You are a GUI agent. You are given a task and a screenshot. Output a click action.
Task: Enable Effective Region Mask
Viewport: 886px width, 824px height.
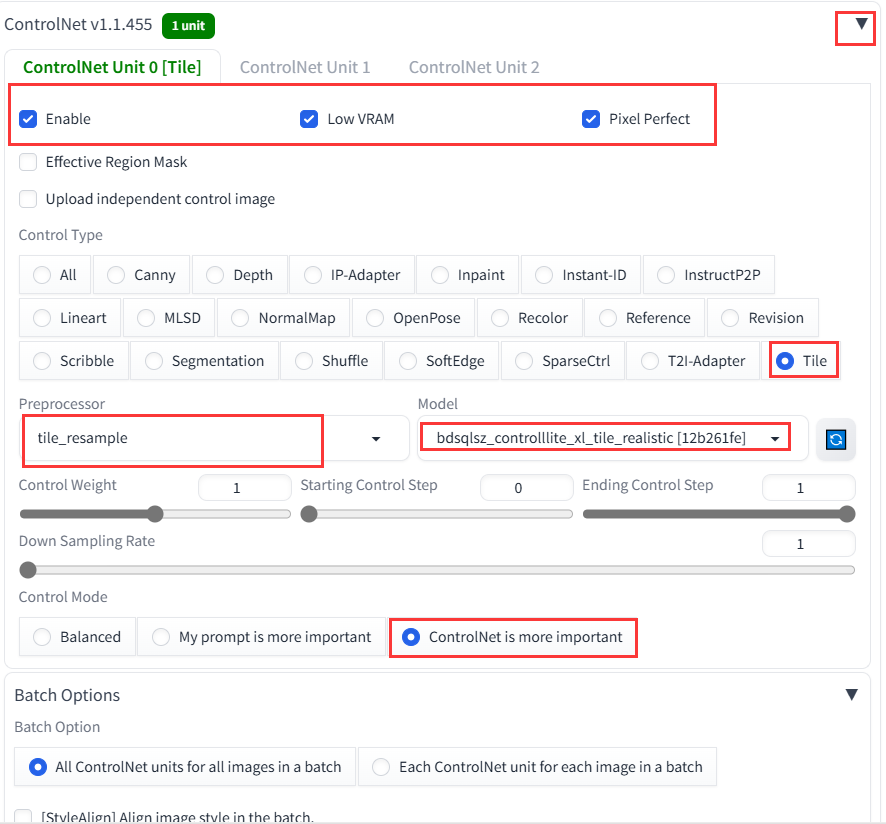pyautogui.click(x=28, y=162)
